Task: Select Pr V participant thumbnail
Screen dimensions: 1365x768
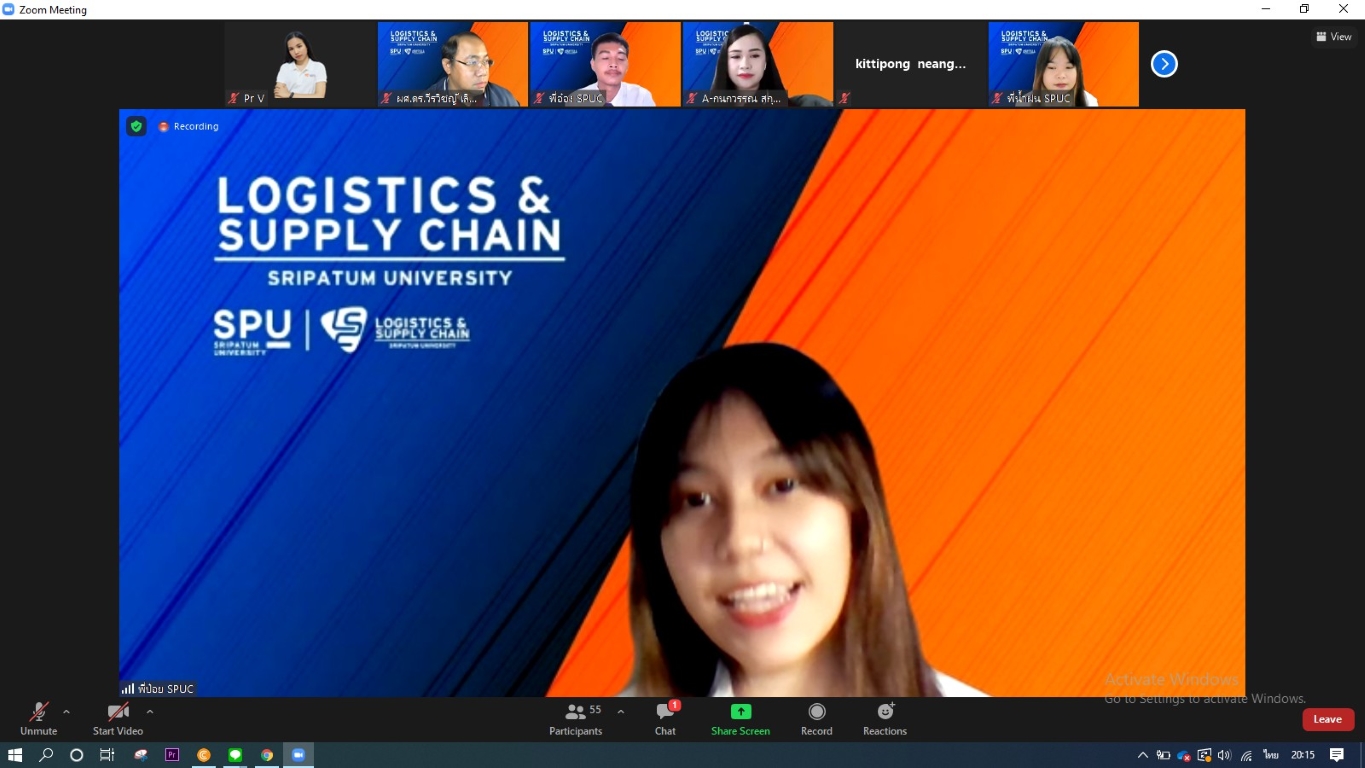Action: (x=300, y=64)
